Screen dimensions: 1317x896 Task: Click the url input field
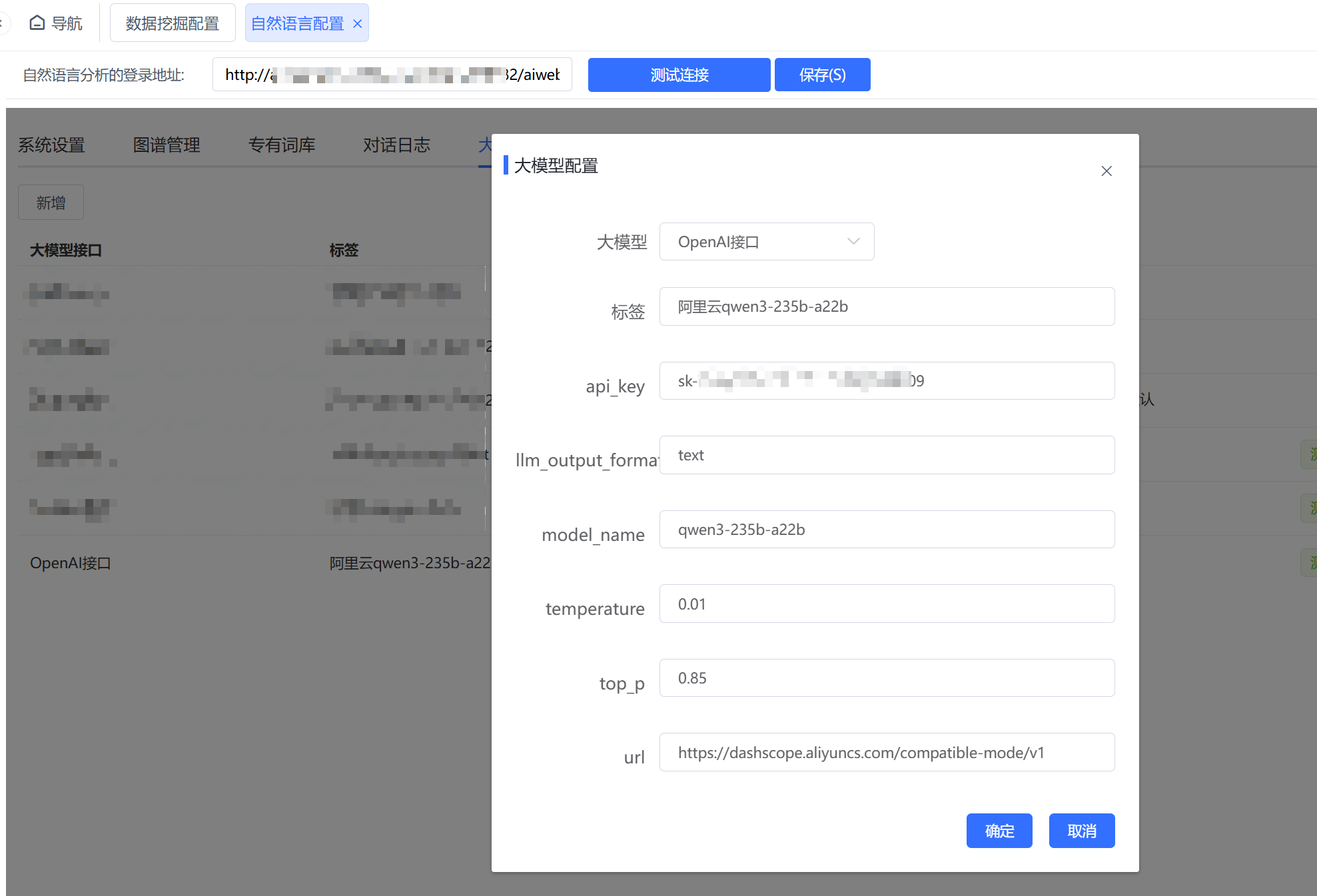(887, 752)
